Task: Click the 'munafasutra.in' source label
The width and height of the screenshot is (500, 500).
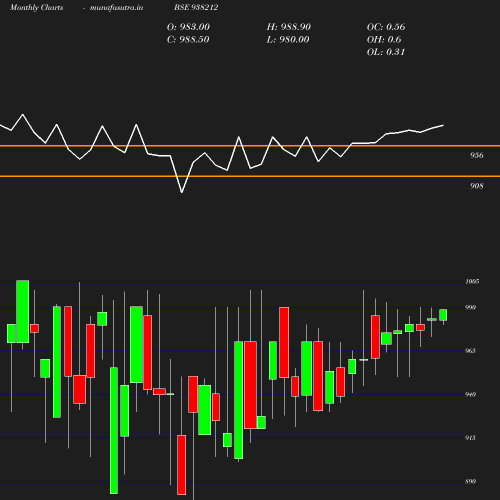Action: [x=116, y=7]
